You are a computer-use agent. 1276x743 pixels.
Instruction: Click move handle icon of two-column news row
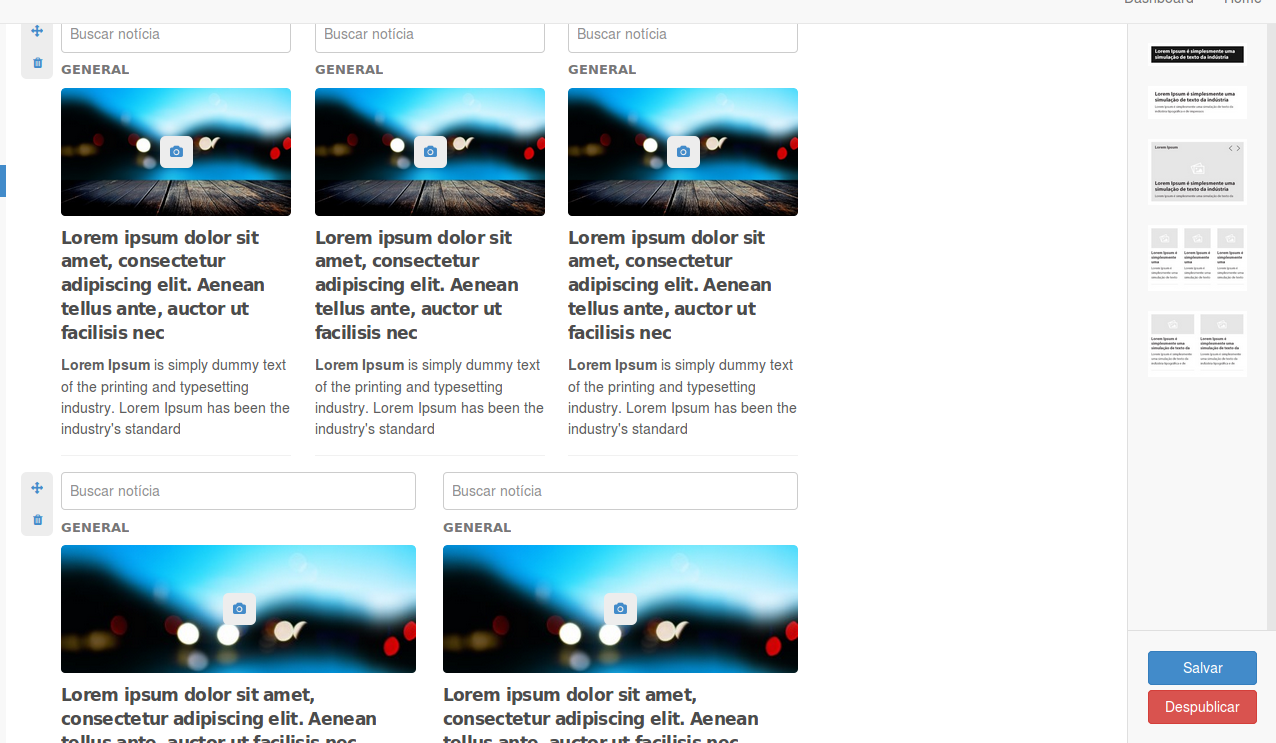click(37, 488)
